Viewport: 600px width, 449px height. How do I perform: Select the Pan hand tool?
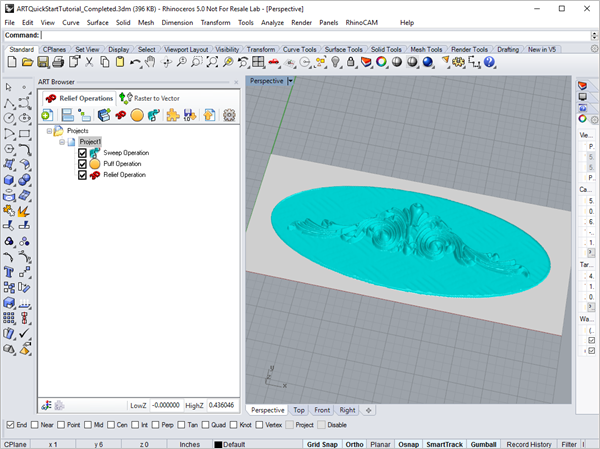click(x=150, y=62)
